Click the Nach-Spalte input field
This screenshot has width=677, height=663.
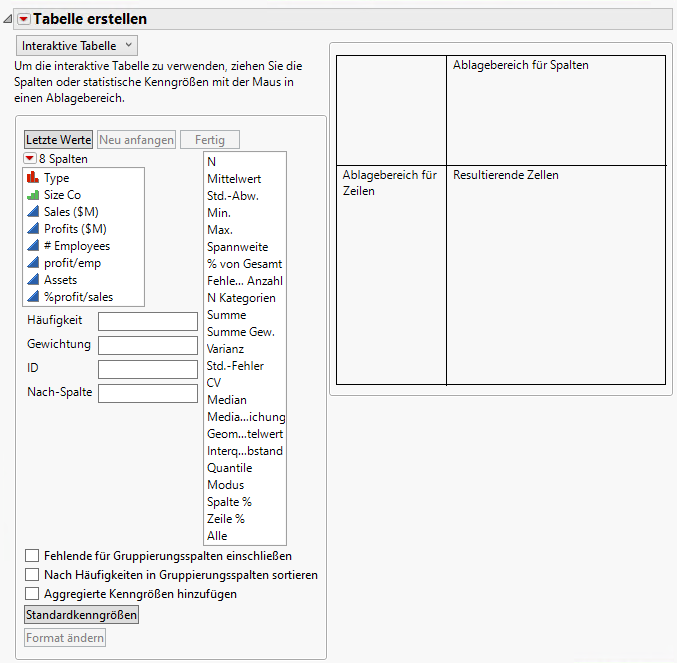(x=148, y=393)
